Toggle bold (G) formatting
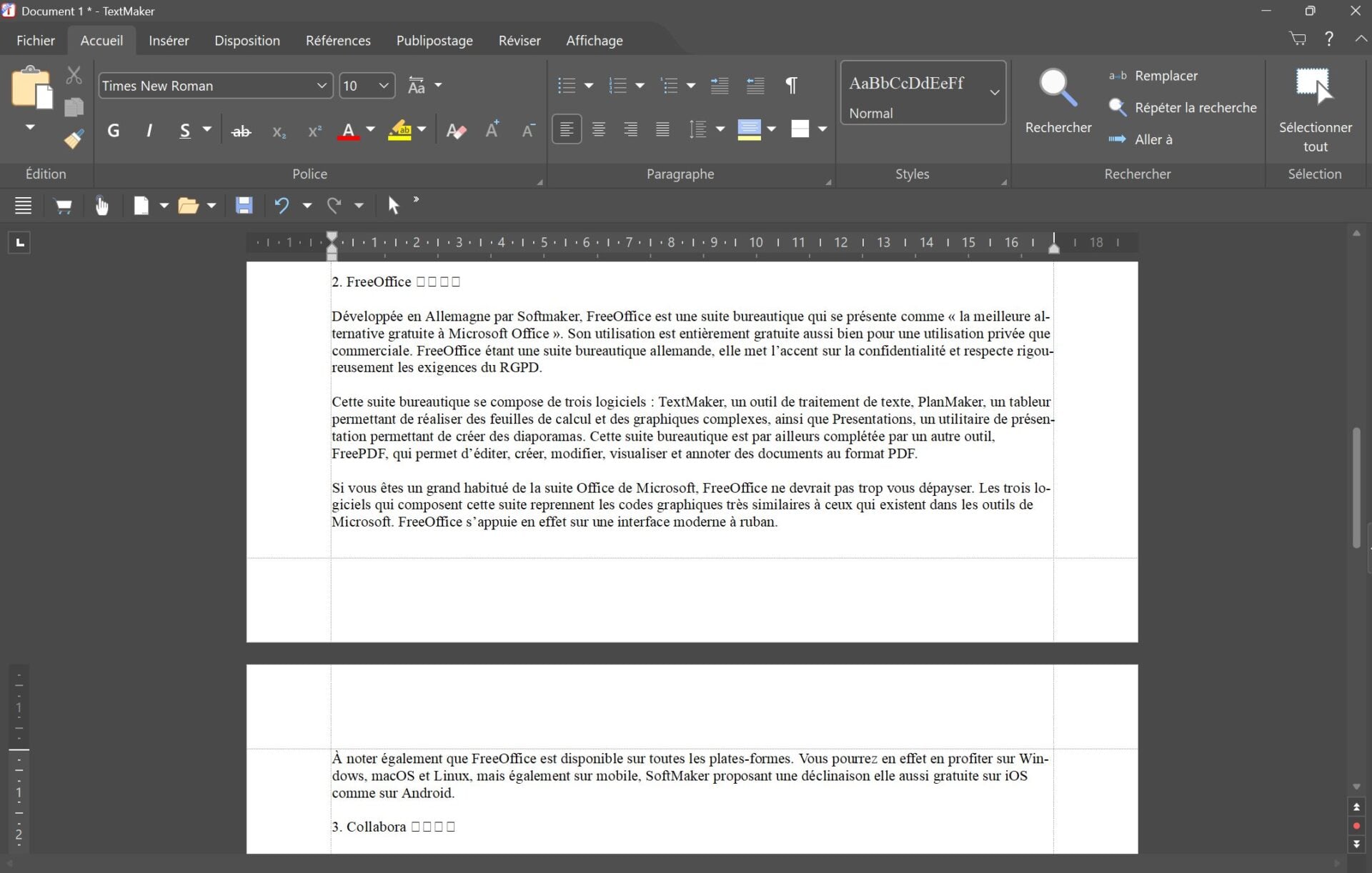The image size is (1372, 873). pos(113,131)
